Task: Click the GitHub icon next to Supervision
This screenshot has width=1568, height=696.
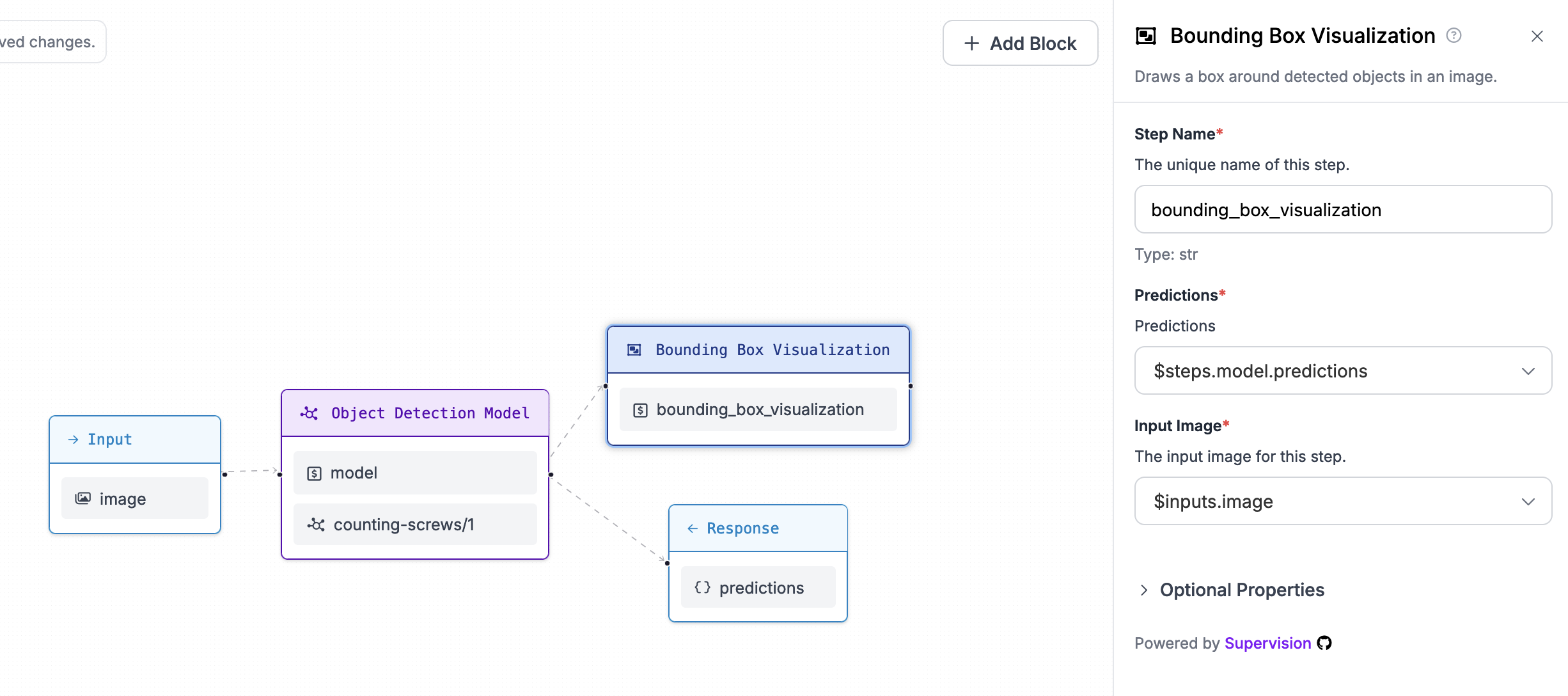Action: tap(1324, 644)
